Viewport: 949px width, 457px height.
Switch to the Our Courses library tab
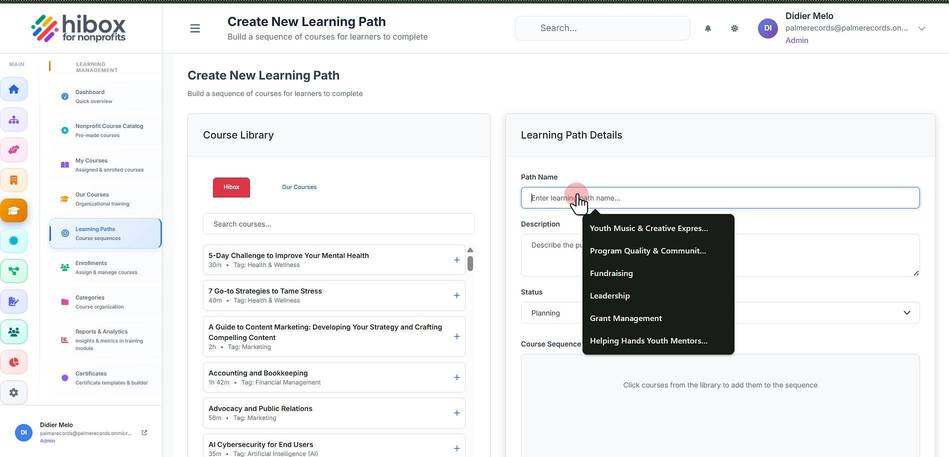[x=299, y=187]
